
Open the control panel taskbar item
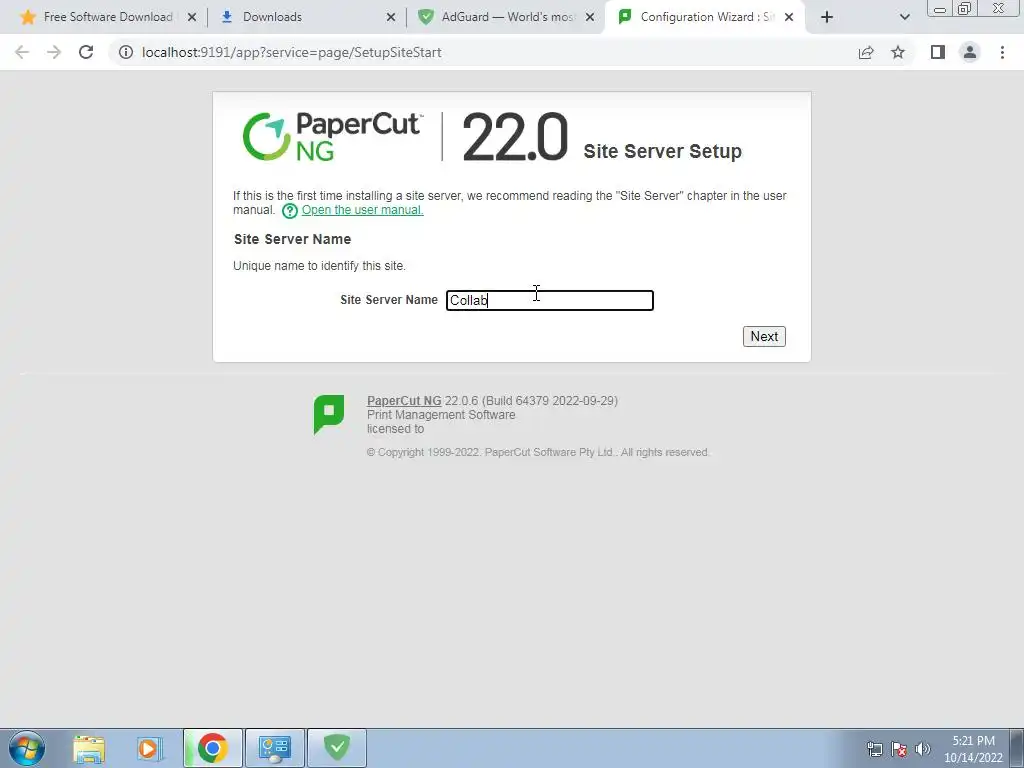274,748
